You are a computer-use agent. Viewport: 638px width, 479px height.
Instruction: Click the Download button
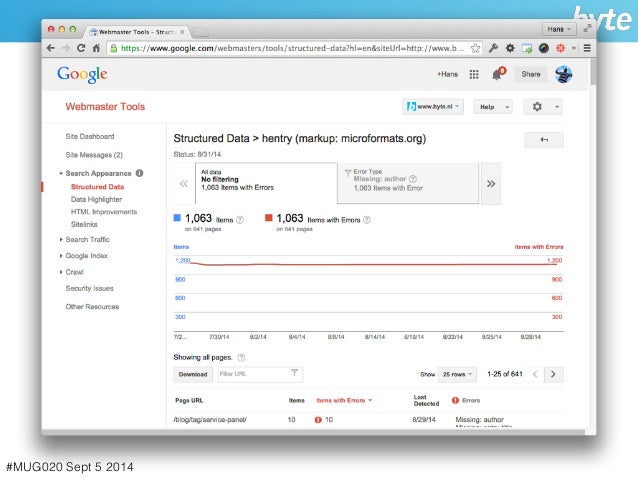coord(193,374)
